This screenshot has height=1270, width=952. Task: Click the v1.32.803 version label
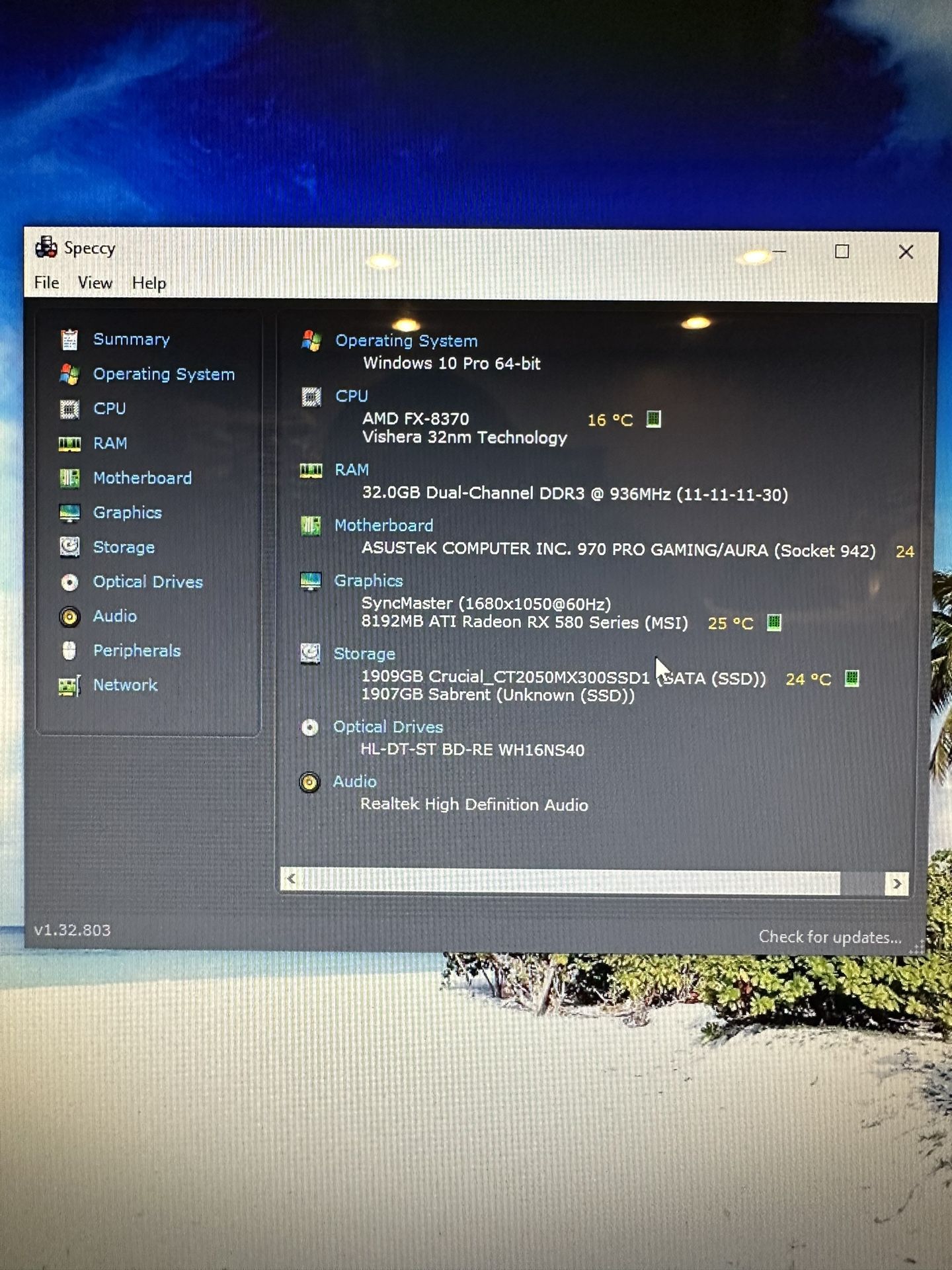tap(73, 930)
